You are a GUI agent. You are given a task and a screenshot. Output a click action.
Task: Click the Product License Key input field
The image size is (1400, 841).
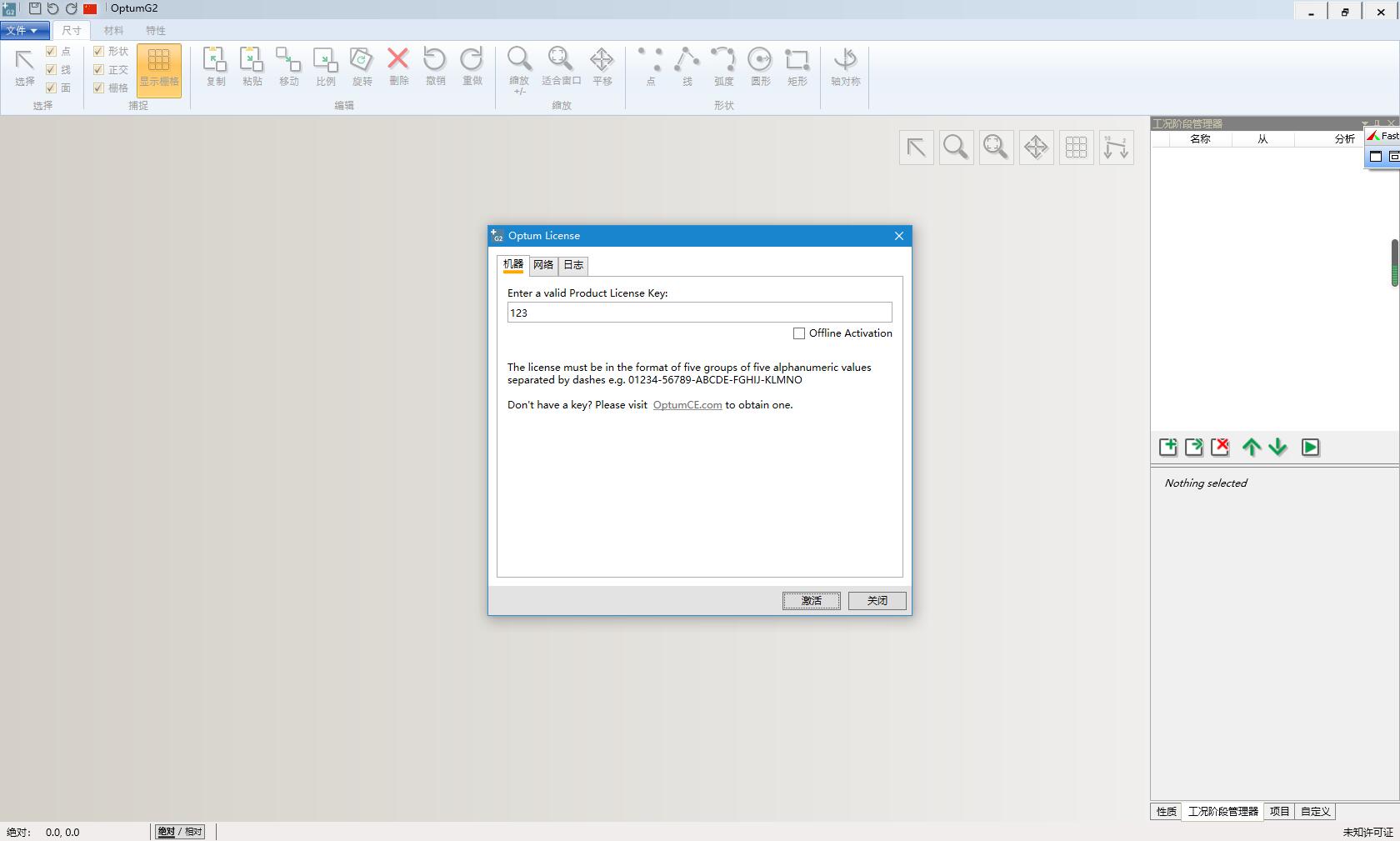coord(700,313)
